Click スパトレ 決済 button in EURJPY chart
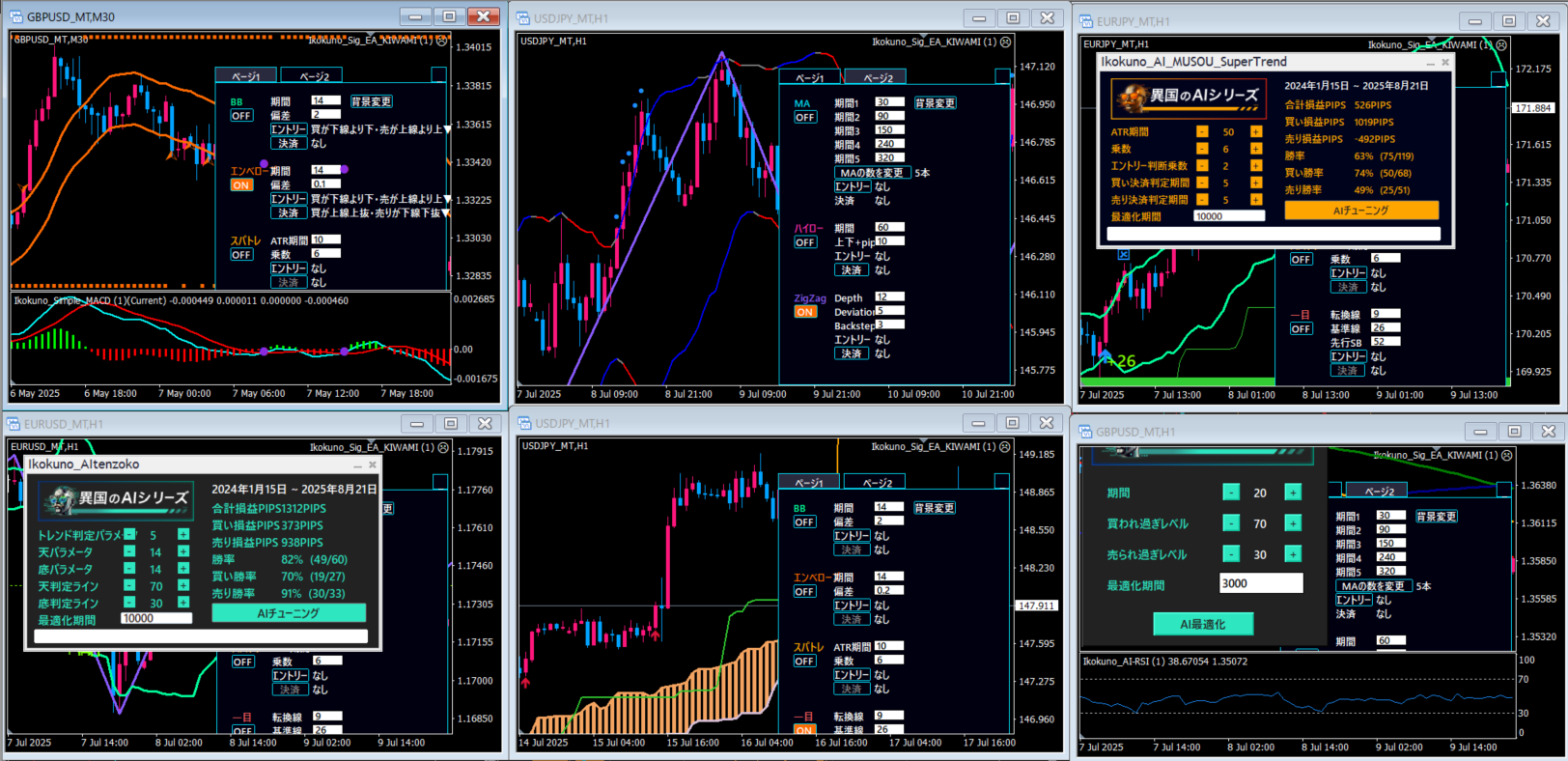 click(1348, 288)
